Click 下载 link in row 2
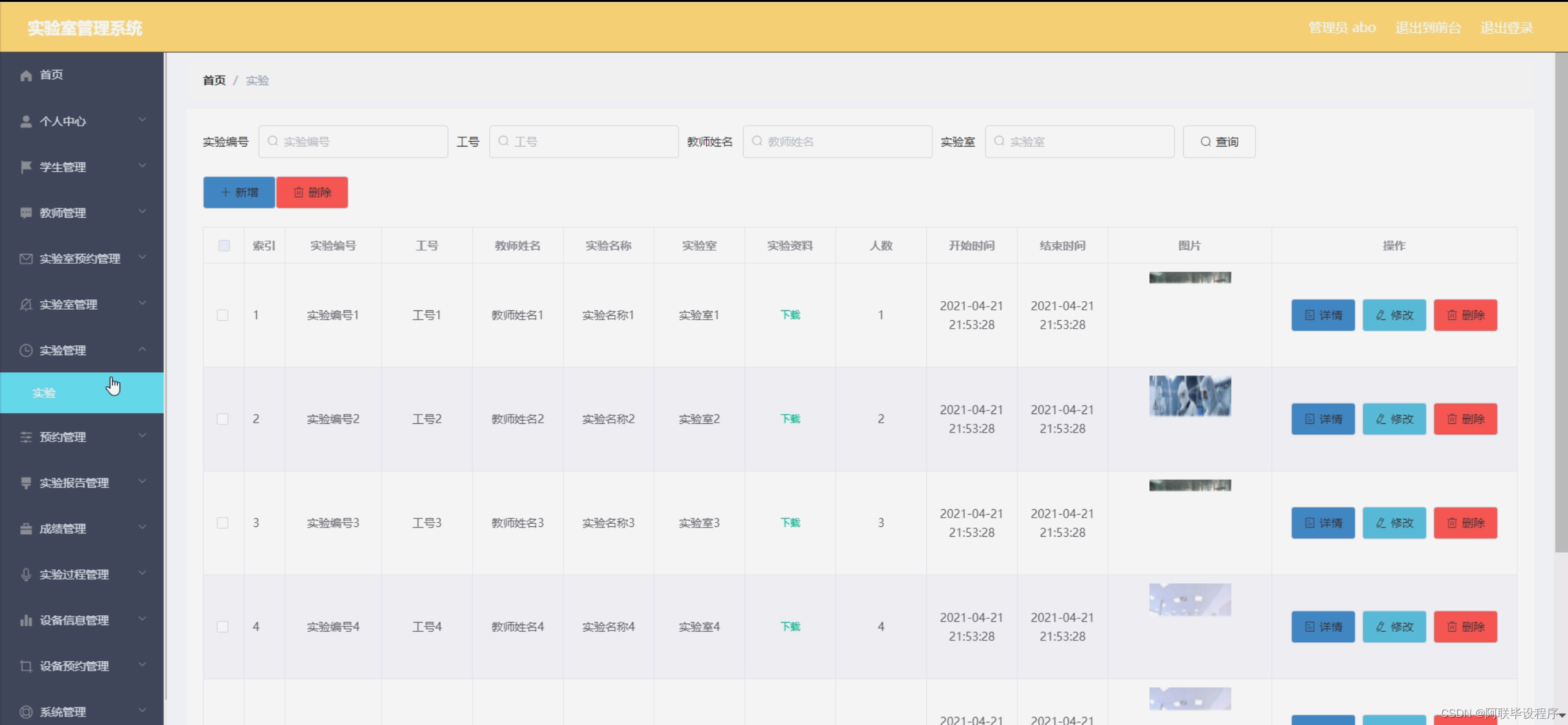Viewport: 1568px width, 725px height. [x=790, y=419]
